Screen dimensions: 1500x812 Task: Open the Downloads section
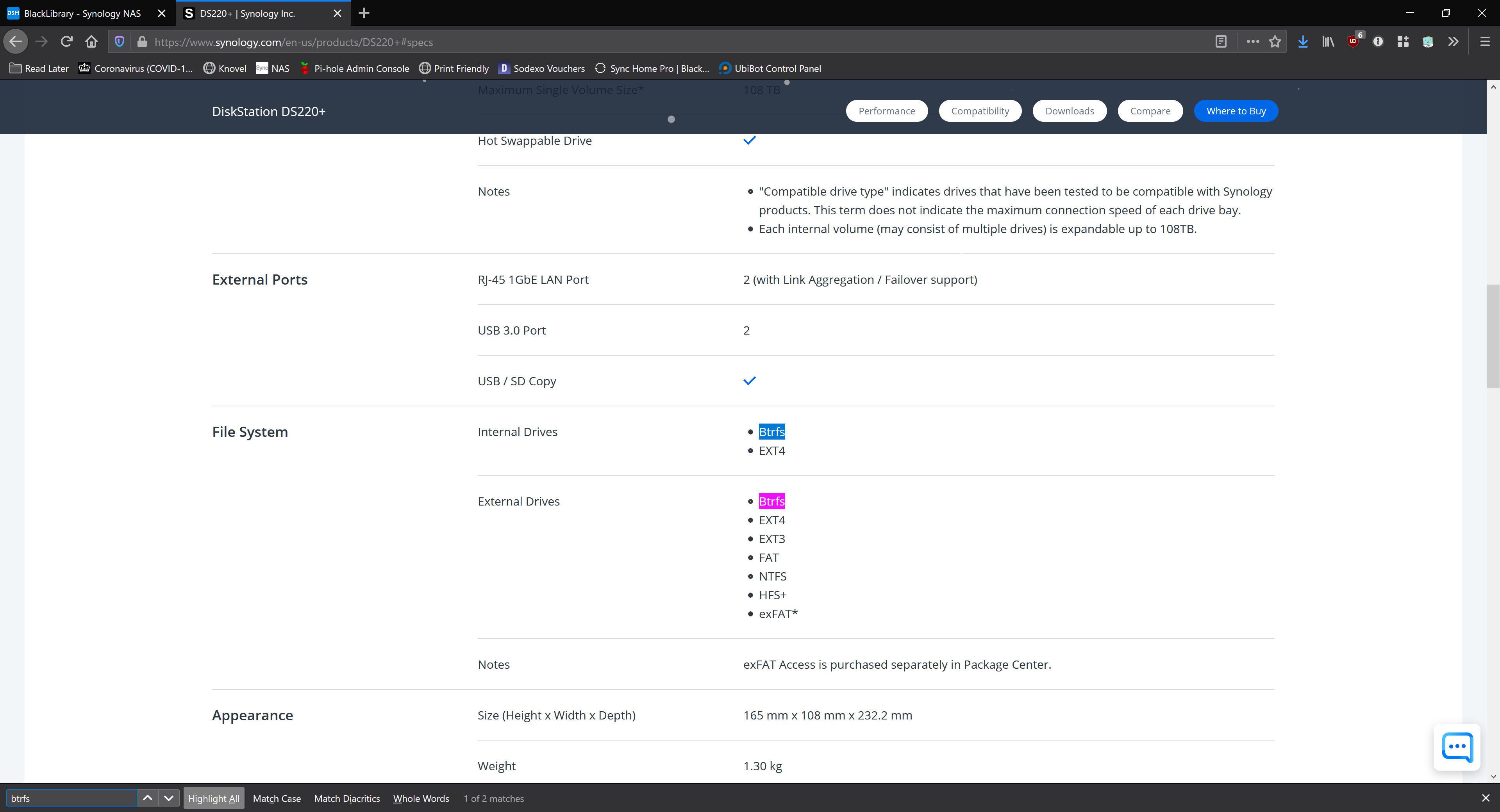[x=1069, y=111]
